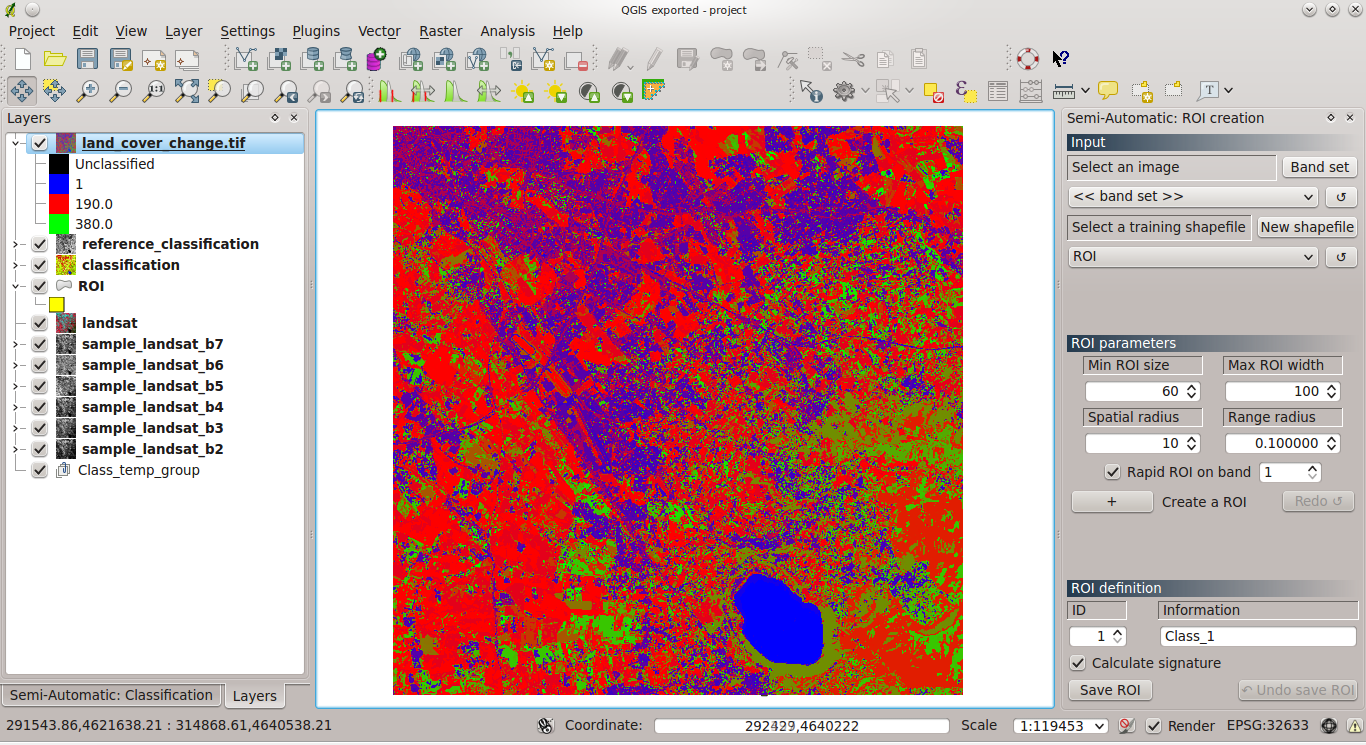Viewport: 1366px width, 745px height.
Task: Switch to Semi-Automatic: Classification tab
Action: (111, 695)
